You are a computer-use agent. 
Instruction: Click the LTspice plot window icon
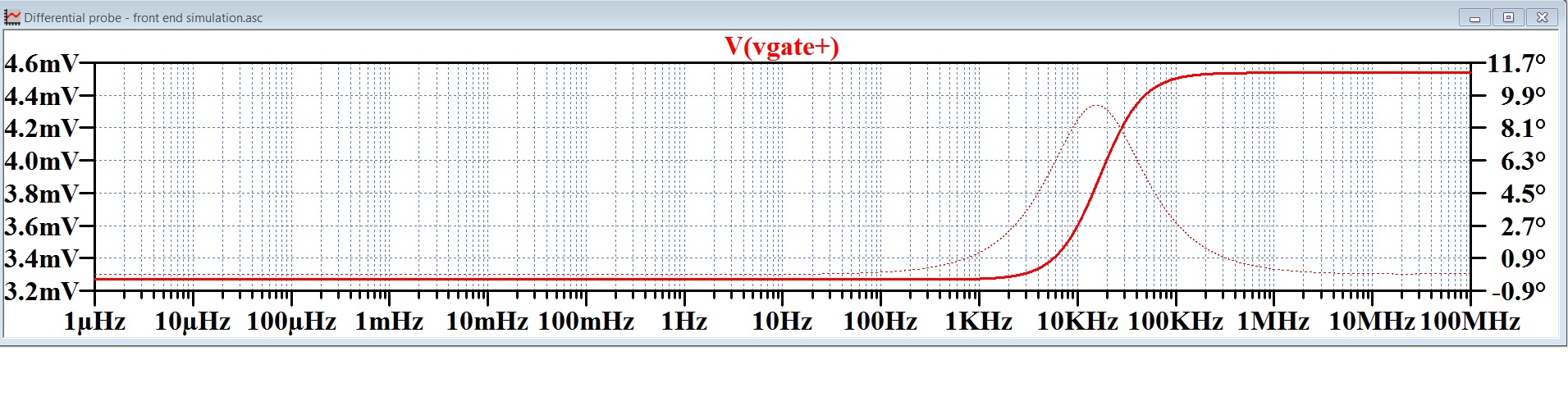coord(12,16)
